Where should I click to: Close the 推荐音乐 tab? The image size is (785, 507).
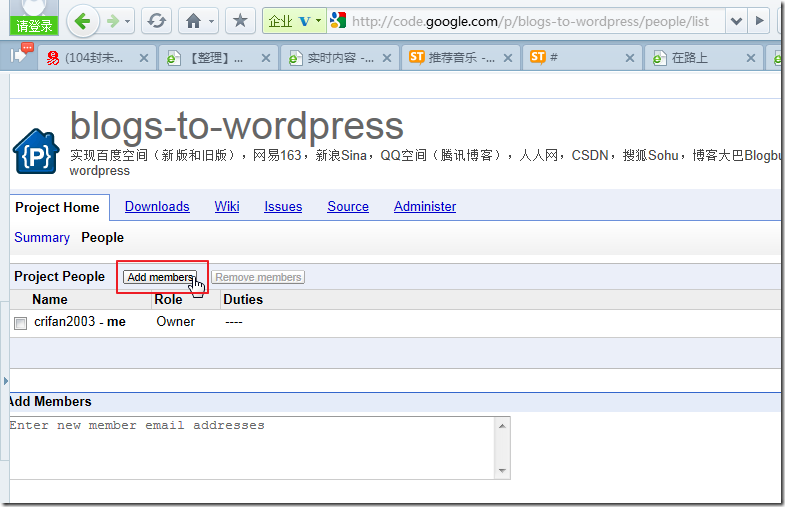click(508, 58)
